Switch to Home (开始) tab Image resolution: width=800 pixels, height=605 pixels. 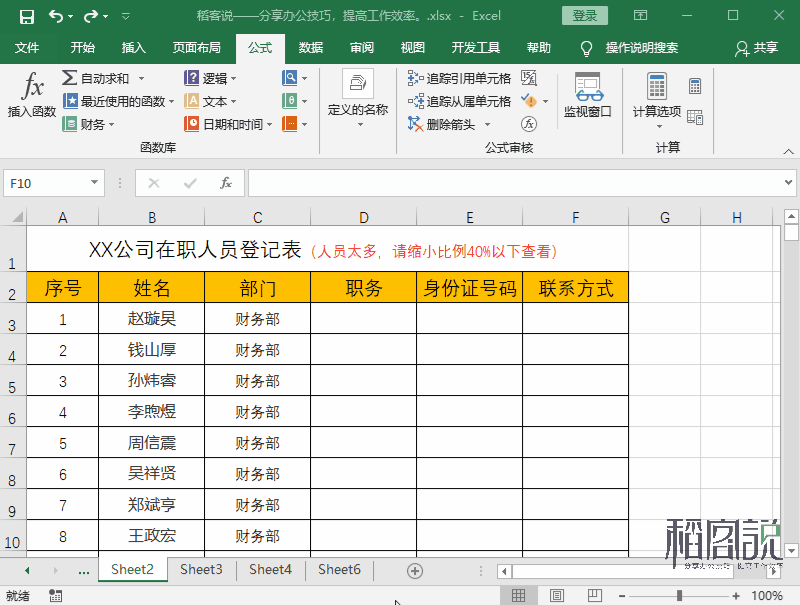[x=83, y=48]
